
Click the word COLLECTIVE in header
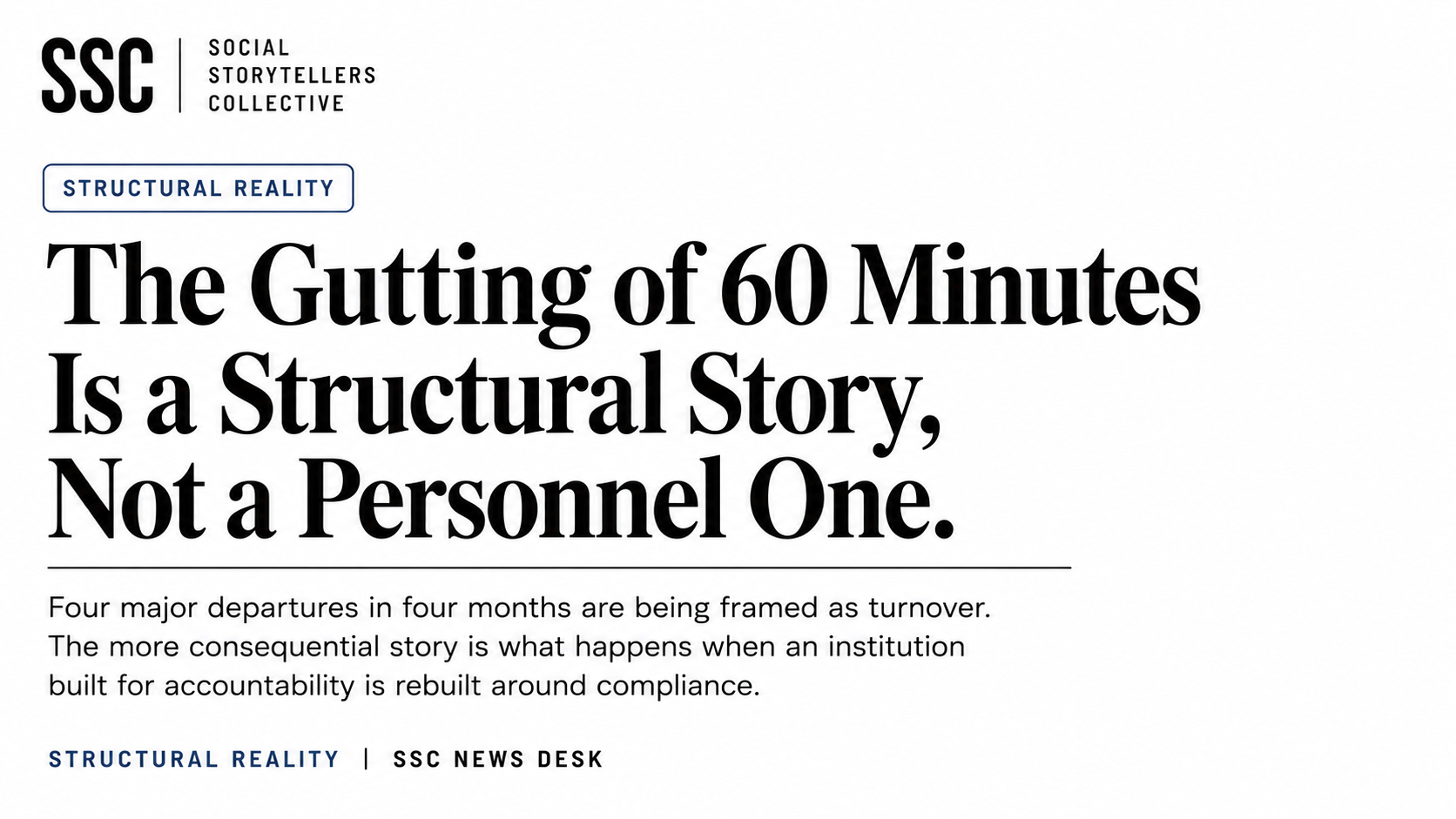(276, 104)
